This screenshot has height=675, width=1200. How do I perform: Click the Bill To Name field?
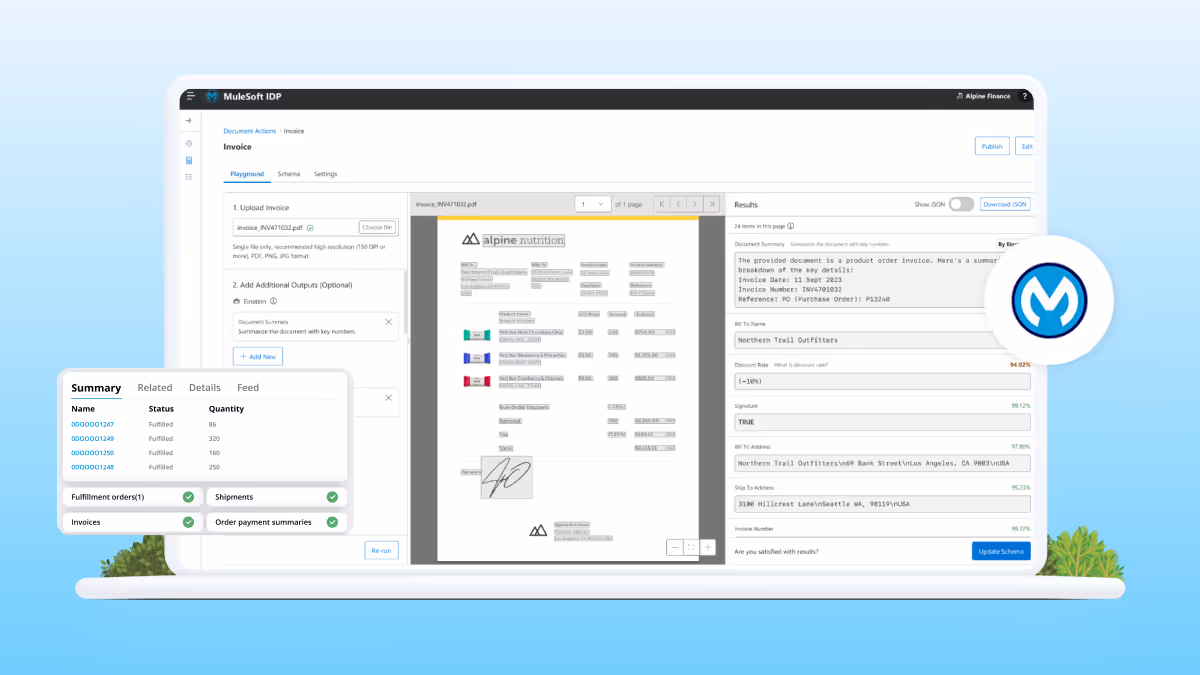(x=882, y=340)
